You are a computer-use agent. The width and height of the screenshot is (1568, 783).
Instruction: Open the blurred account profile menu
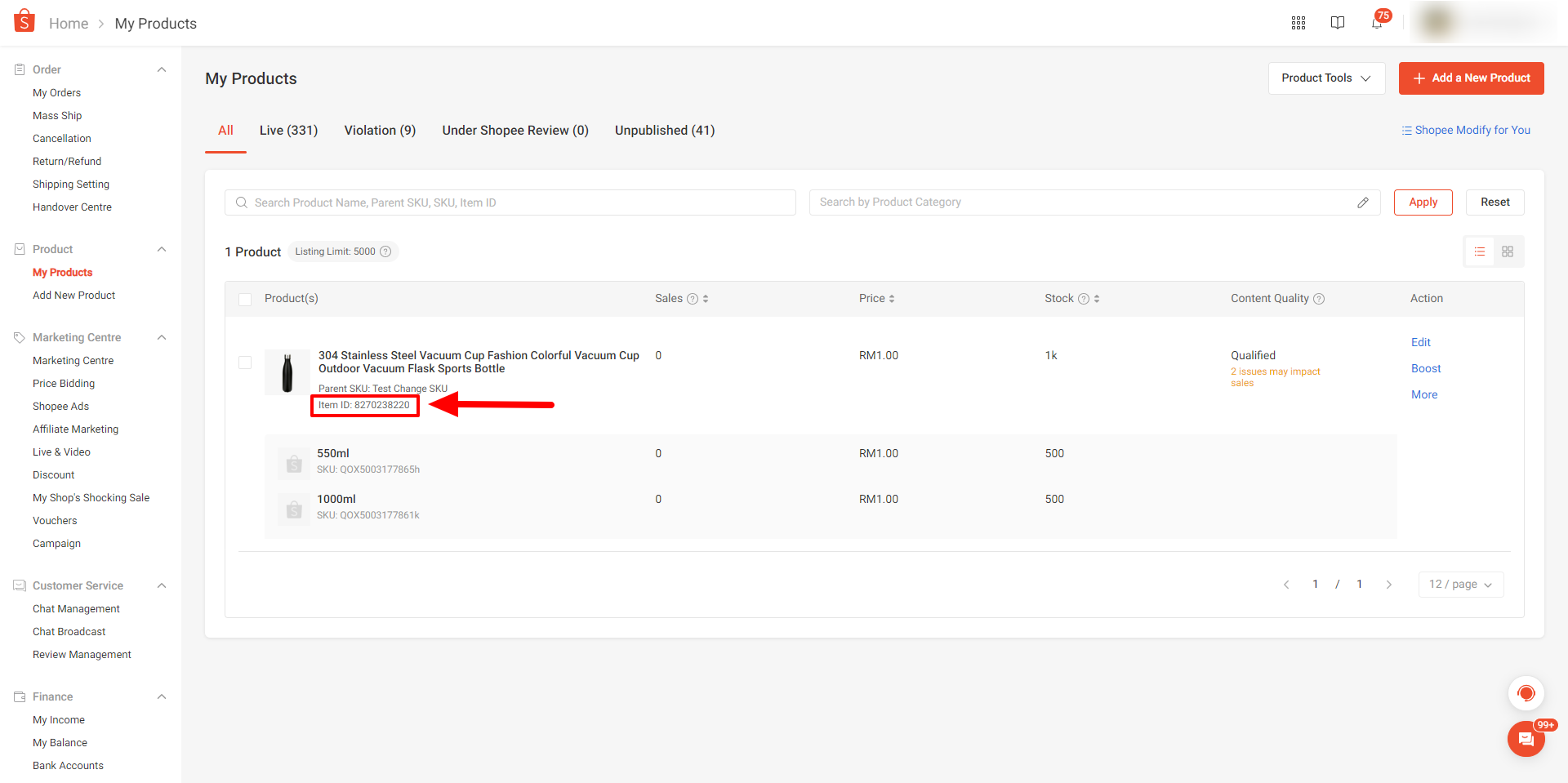[1485, 23]
